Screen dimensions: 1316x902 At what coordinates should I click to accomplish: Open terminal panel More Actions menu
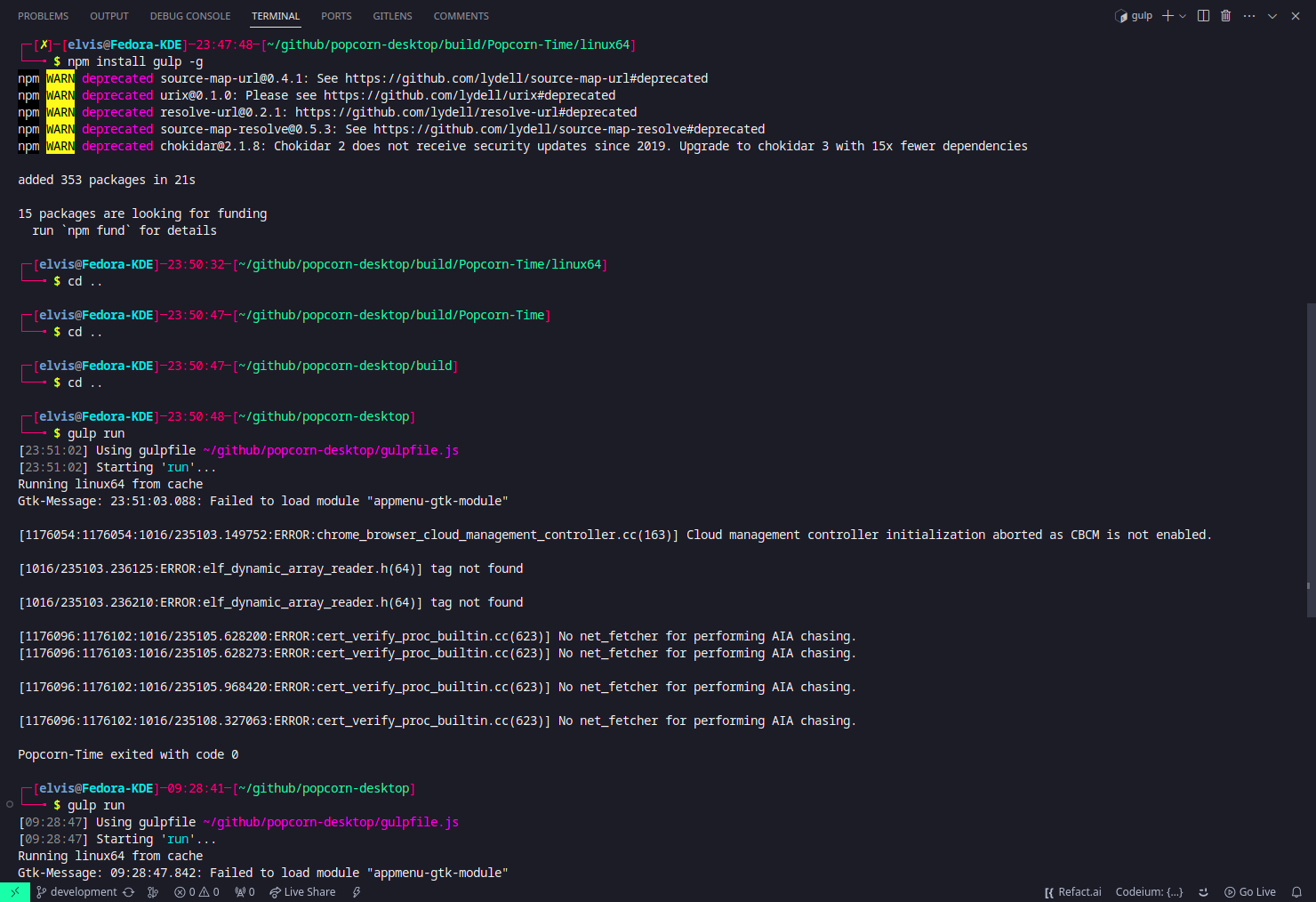(1248, 15)
